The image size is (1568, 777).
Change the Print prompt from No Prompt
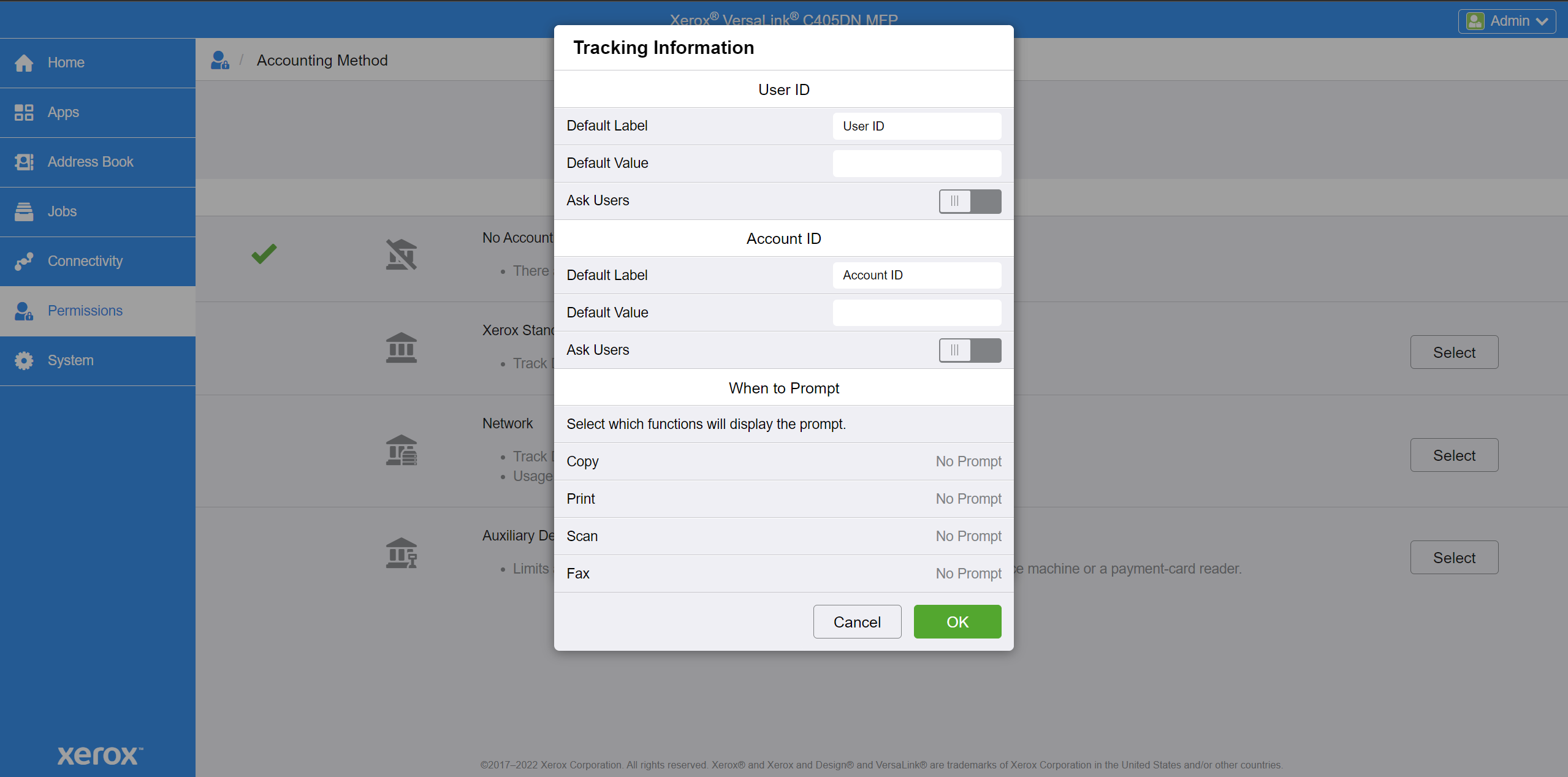pyautogui.click(x=967, y=498)
